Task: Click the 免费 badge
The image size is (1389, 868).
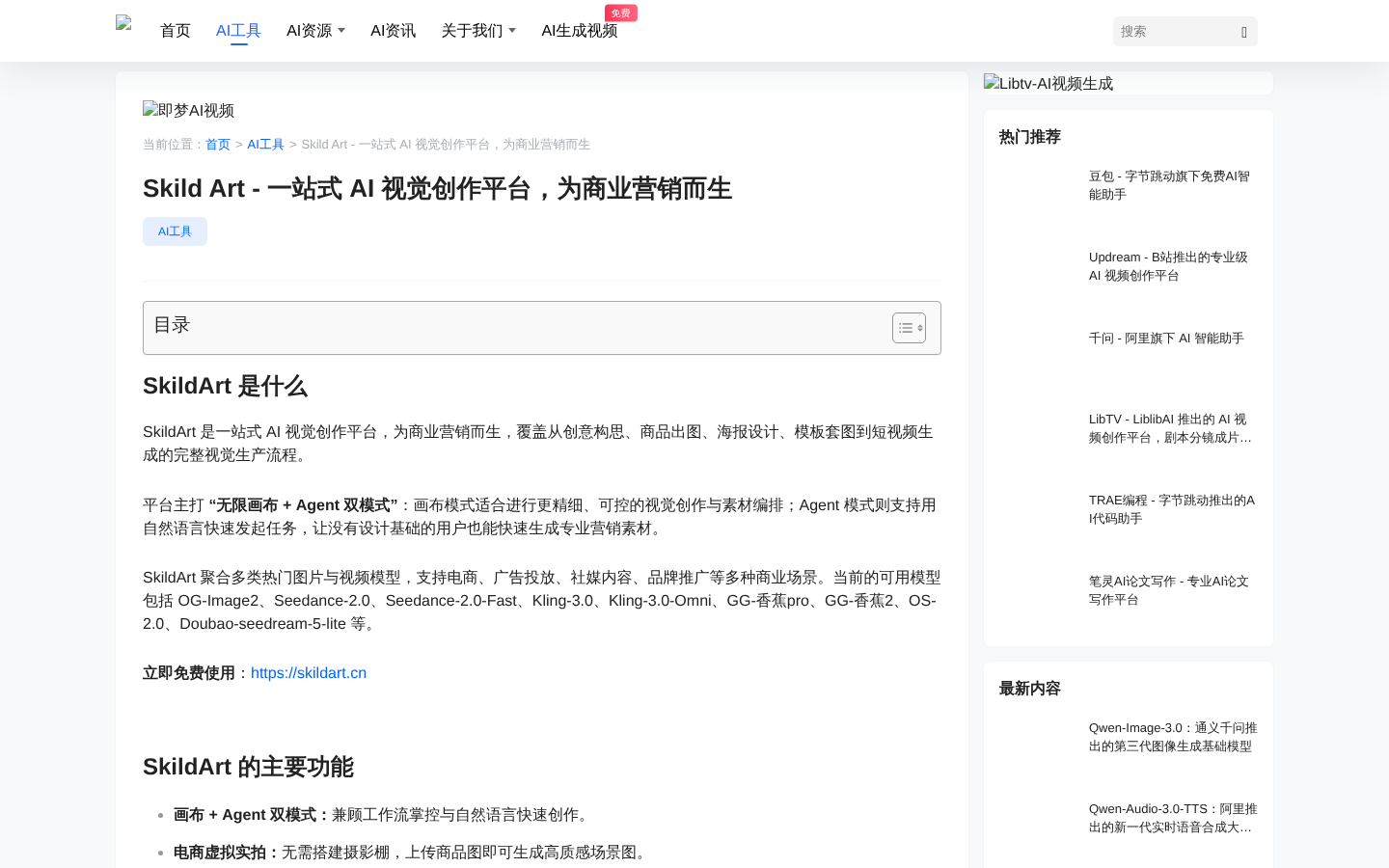Action: (x=621, y=13)
